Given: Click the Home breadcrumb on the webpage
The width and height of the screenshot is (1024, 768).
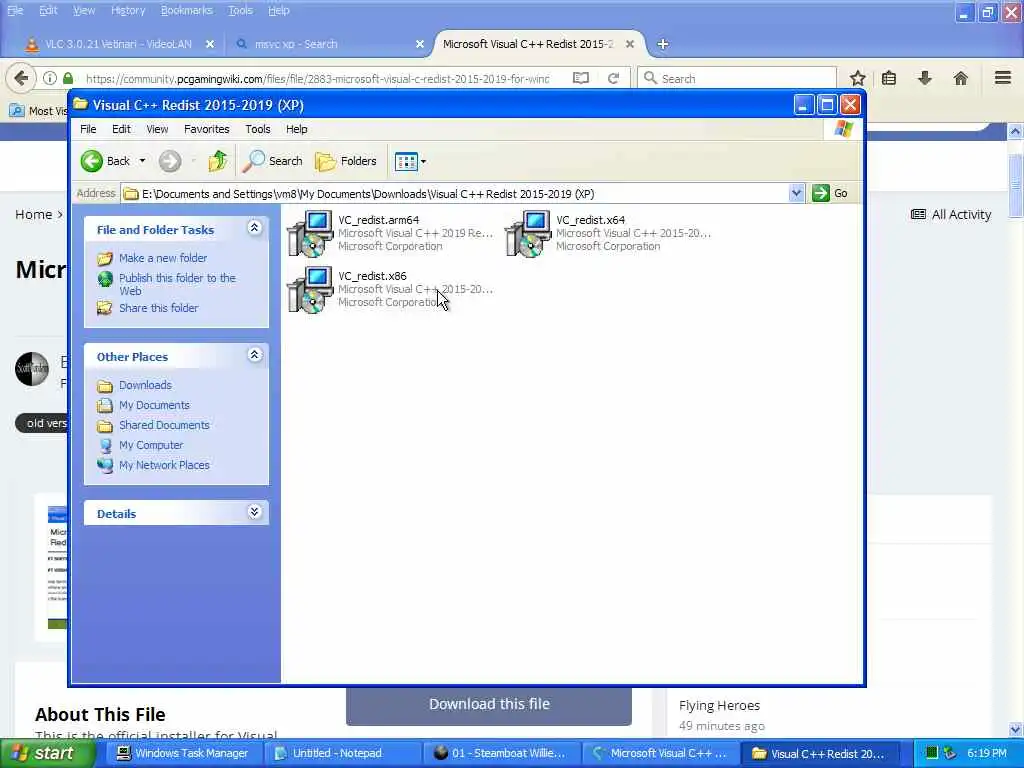Looking at the screenshot, I should [x=33, y=214].
